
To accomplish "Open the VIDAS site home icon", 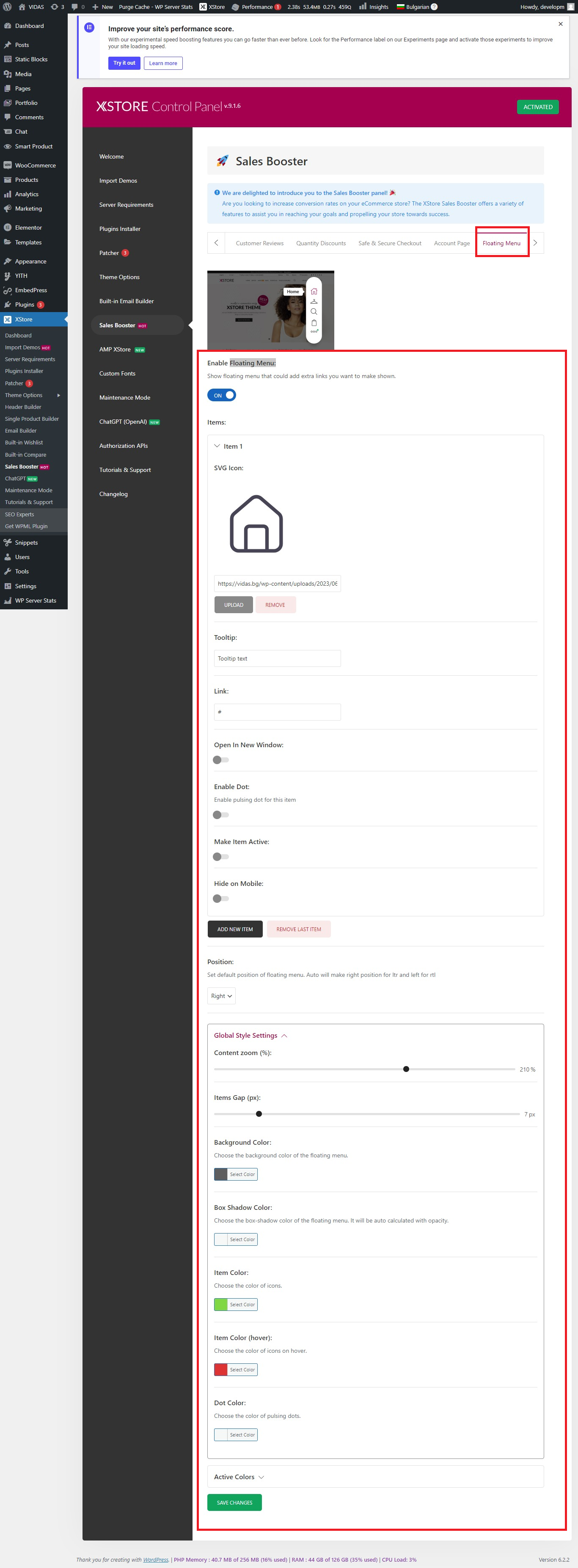I will [x=22, y=7].
